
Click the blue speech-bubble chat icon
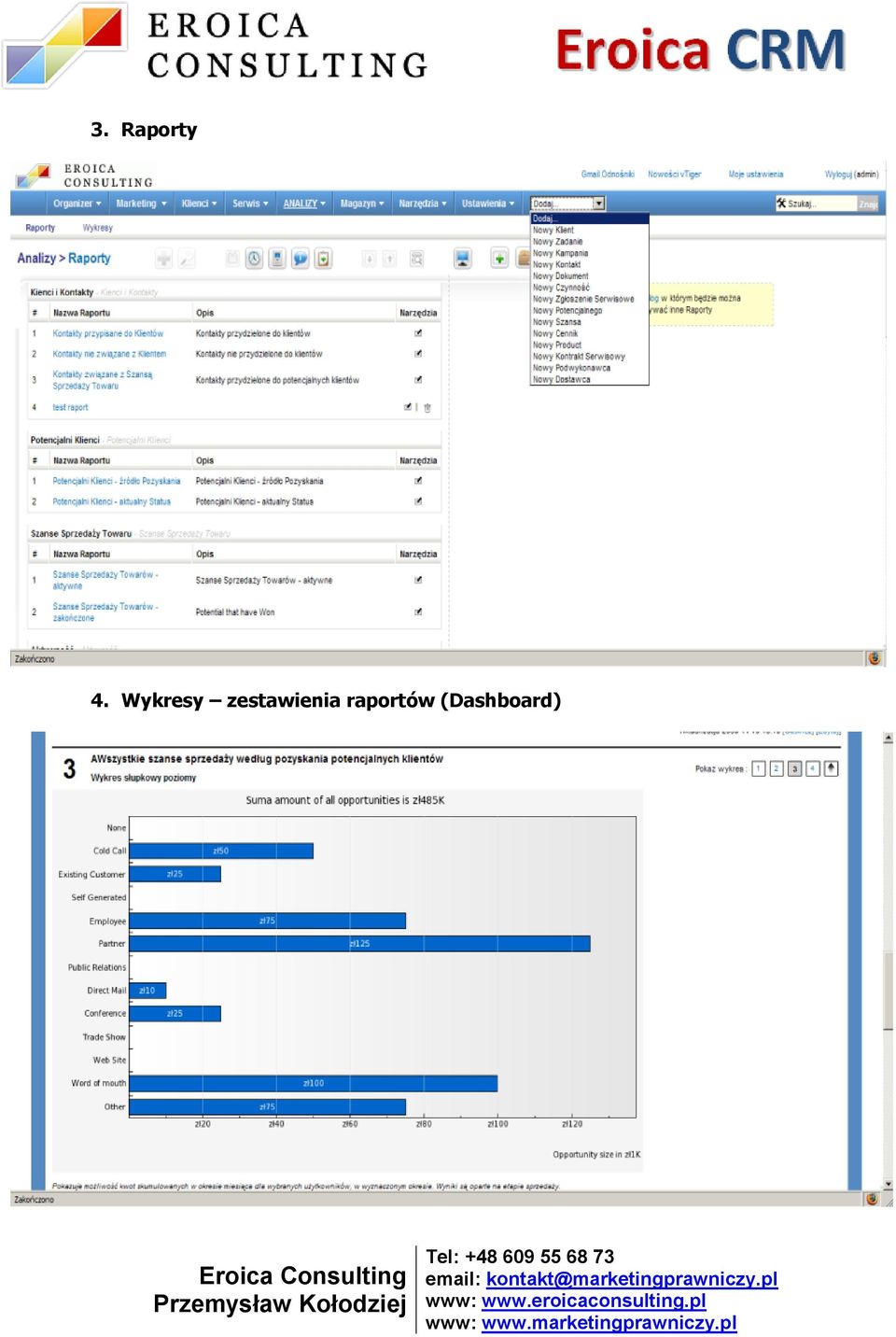tap(300, 259)
